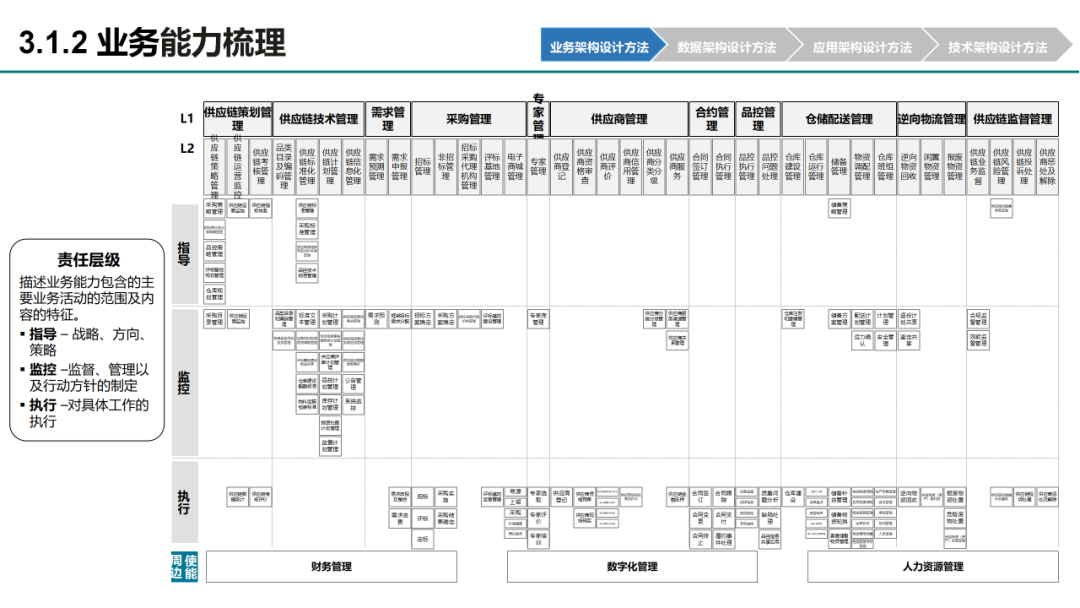Select L2 cell 品控问题处理
The height and width of the screenshot is (608, 1080).
(769, 167)
